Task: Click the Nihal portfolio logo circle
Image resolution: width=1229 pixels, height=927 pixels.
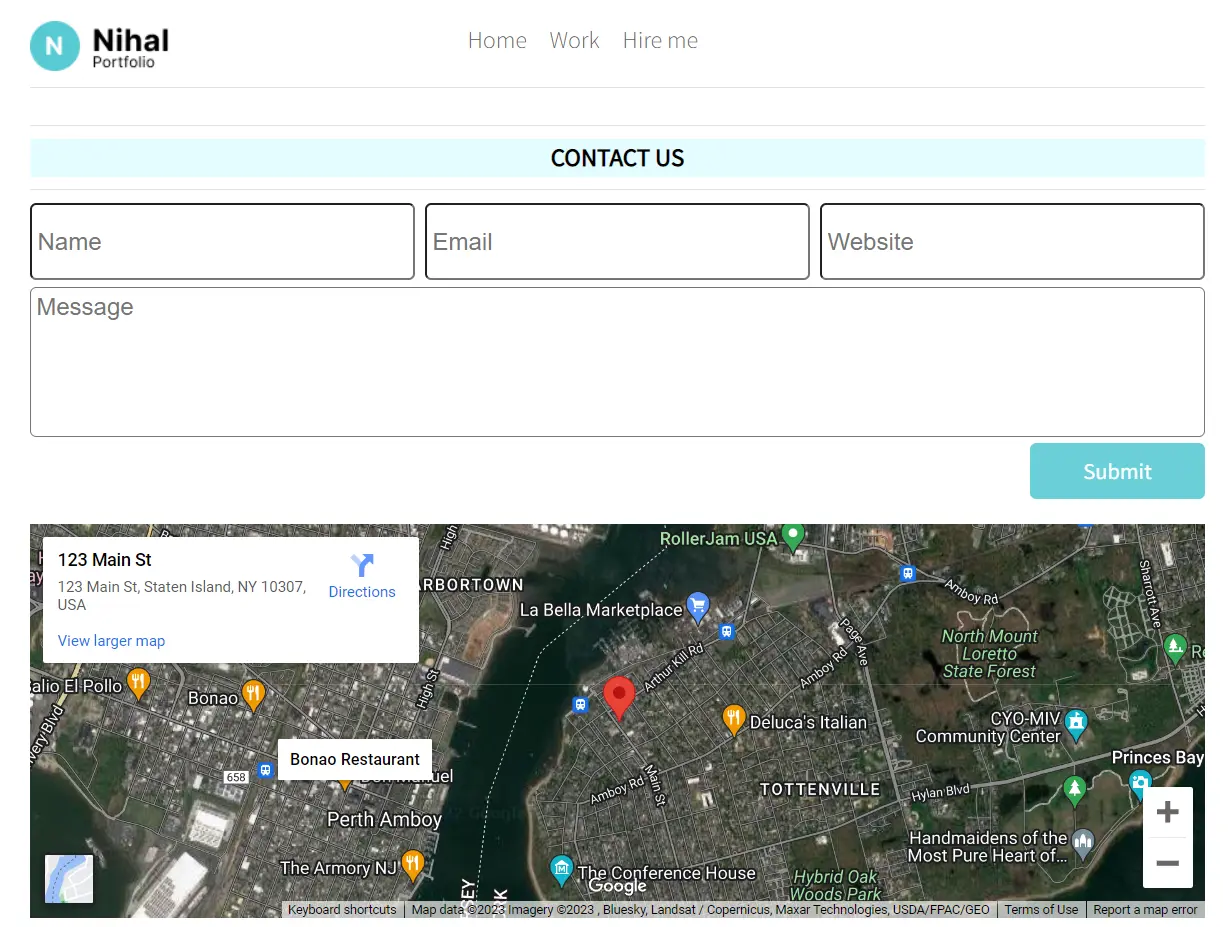Action: click(x=55, y=46)
